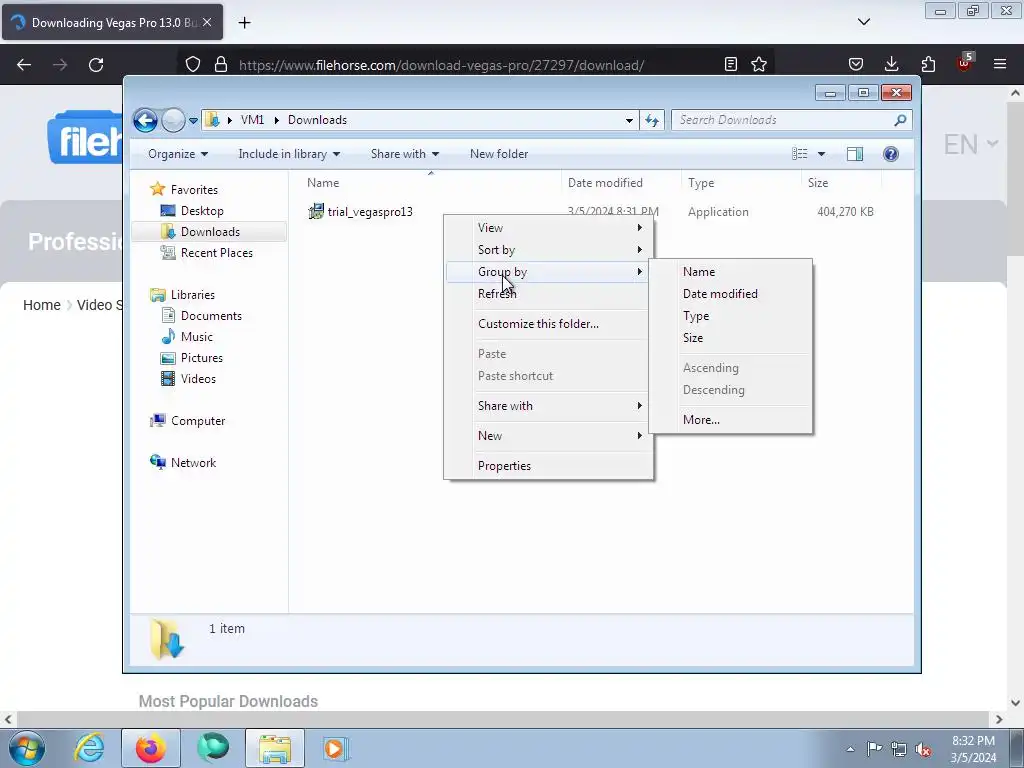Open the Firefox downloads panel

click(891, 64)
